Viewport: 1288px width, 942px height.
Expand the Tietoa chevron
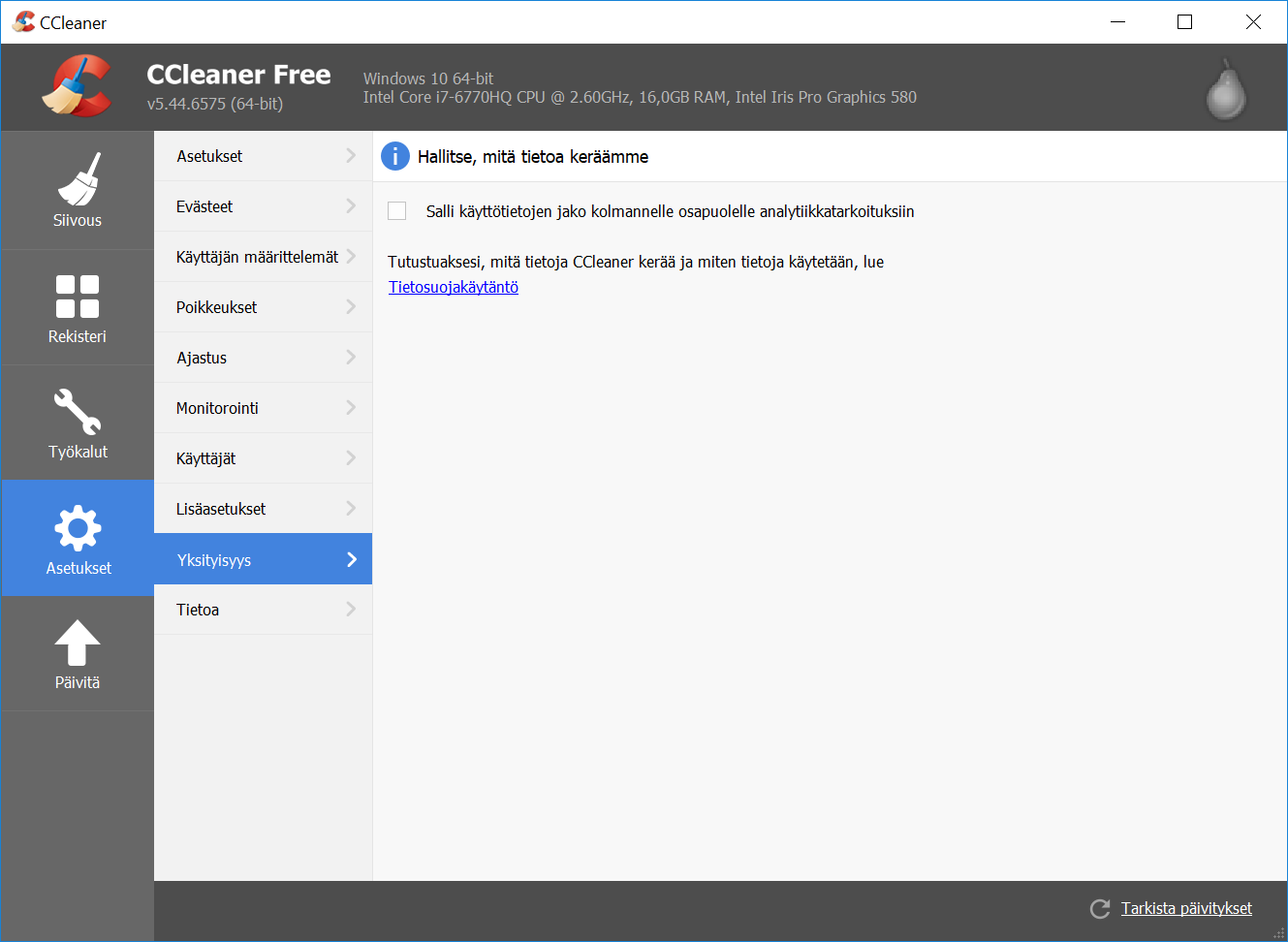351,609
